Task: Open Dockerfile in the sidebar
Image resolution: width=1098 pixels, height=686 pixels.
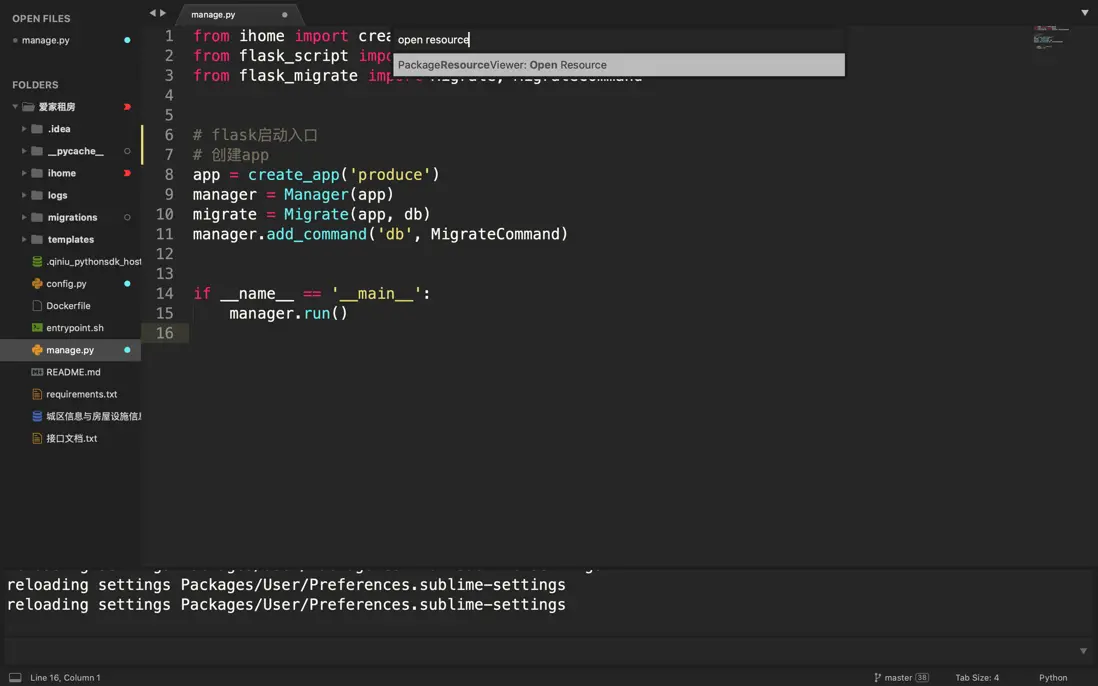Action: [70, 306]
